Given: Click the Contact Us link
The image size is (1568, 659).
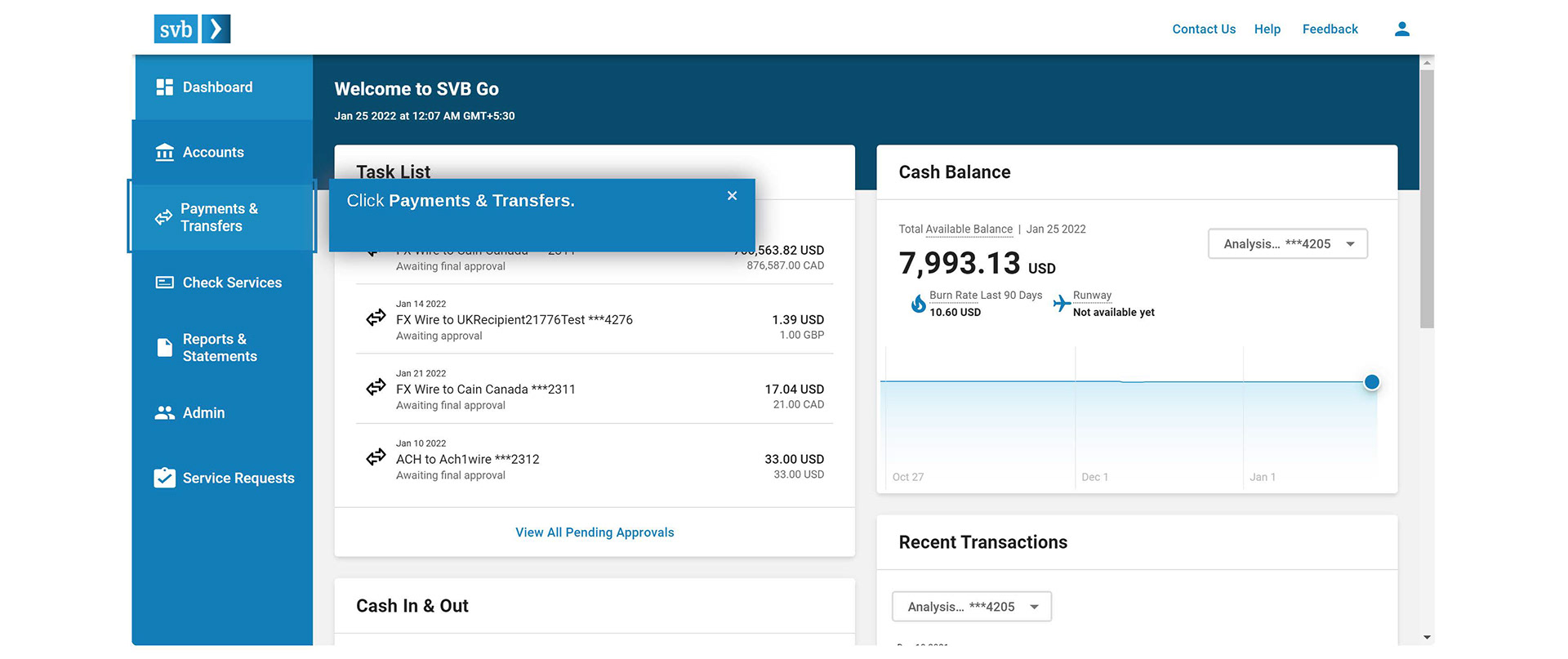Looking at the screenshot, I should point(1204,29).
